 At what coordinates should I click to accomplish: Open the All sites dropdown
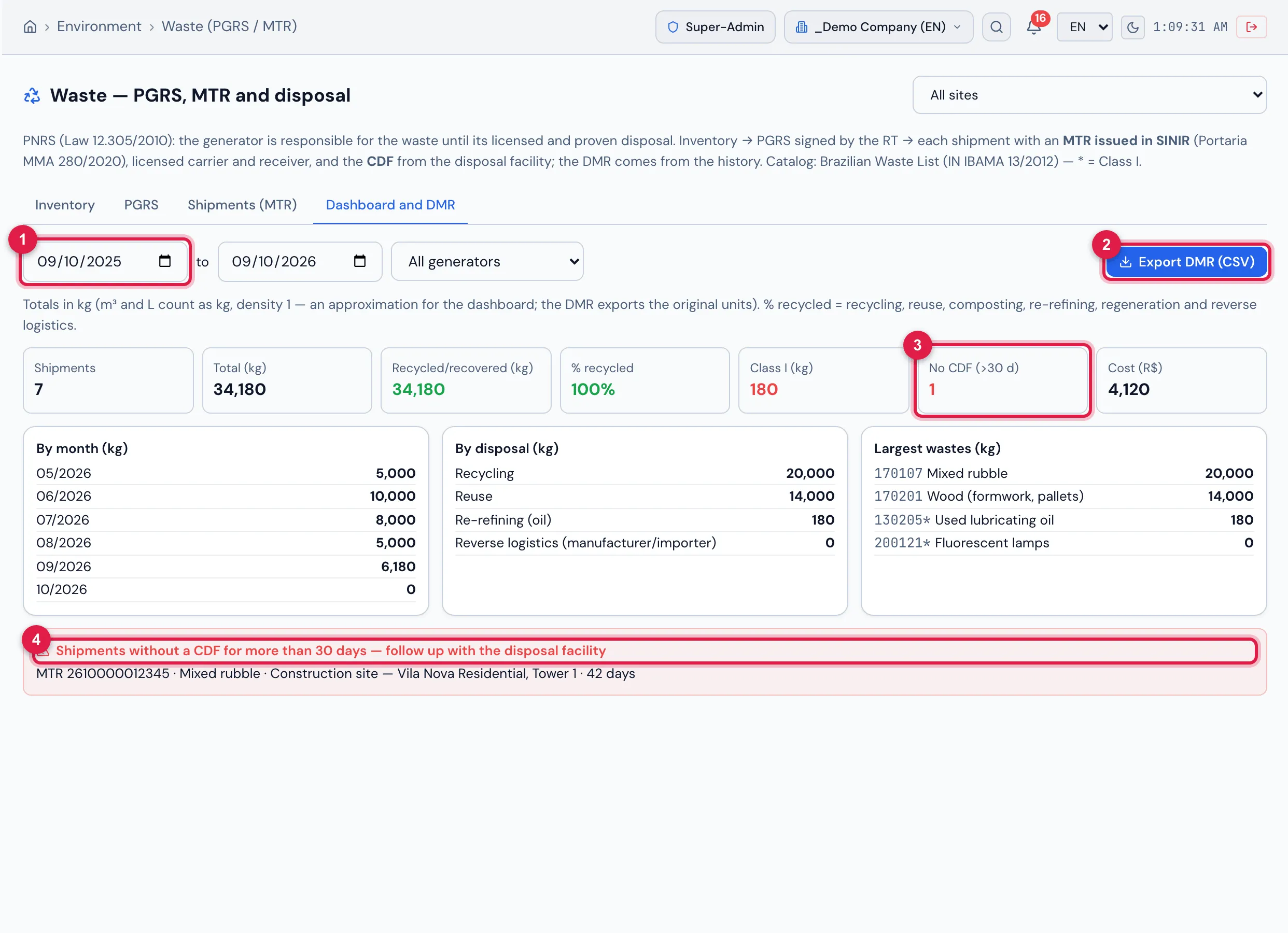[x=1089, y=95]
